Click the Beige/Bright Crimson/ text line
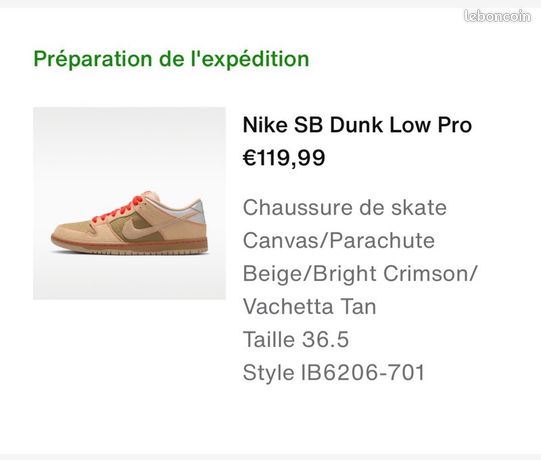Screen dimensions: 541x460 [x=360, y=274]
